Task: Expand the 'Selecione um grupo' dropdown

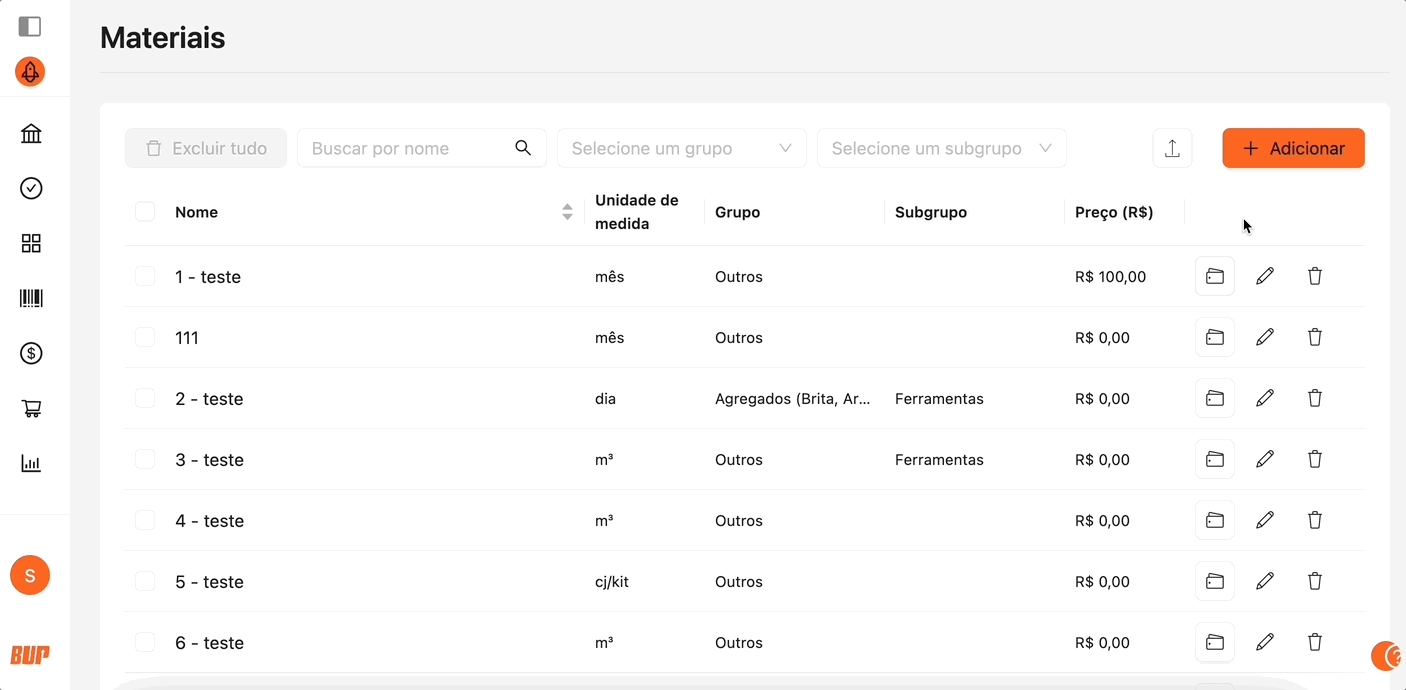Action: [681, 148]
